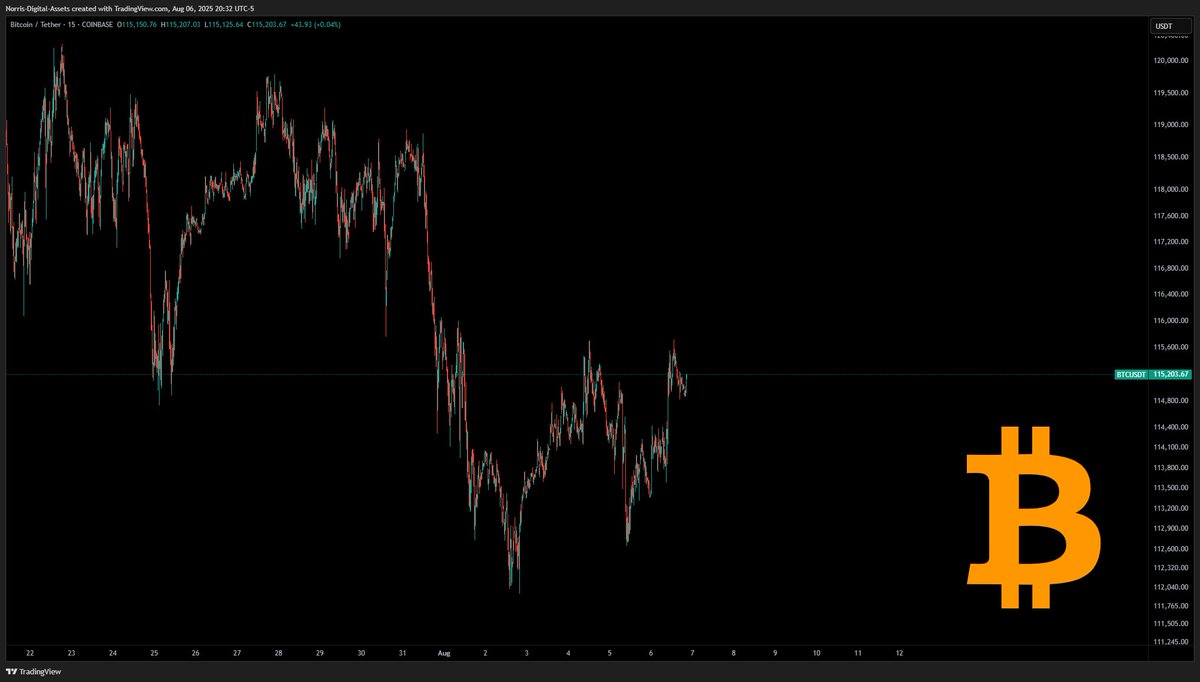Click the high value H115,207.03

(x=181, y=24)
